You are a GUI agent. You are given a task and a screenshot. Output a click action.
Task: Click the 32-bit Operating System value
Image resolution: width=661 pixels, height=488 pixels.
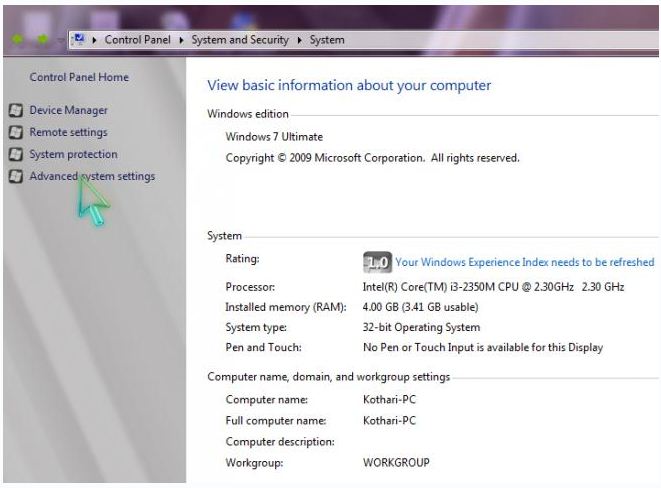421,327
